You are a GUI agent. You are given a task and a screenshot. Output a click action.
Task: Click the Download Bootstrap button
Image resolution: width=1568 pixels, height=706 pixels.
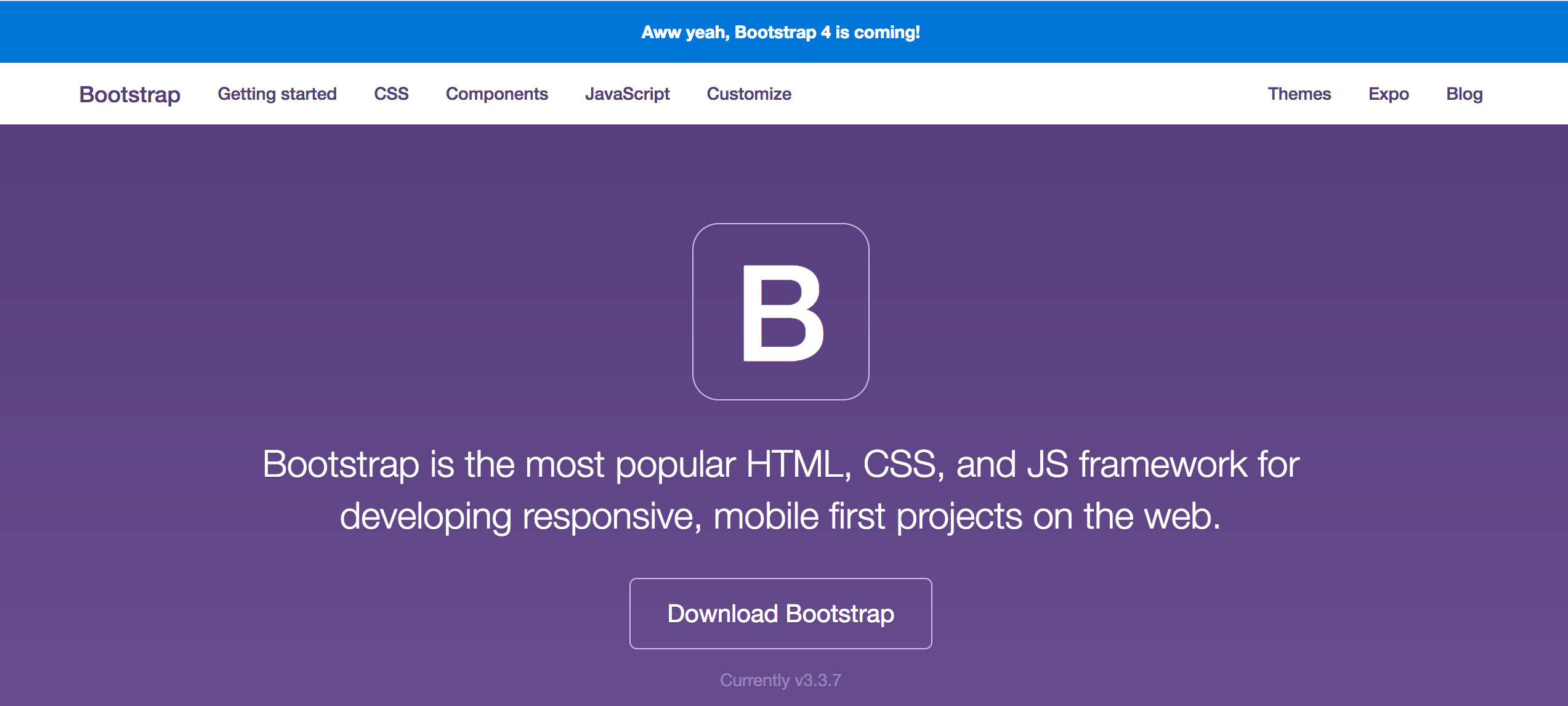click(x=781, y=614)
